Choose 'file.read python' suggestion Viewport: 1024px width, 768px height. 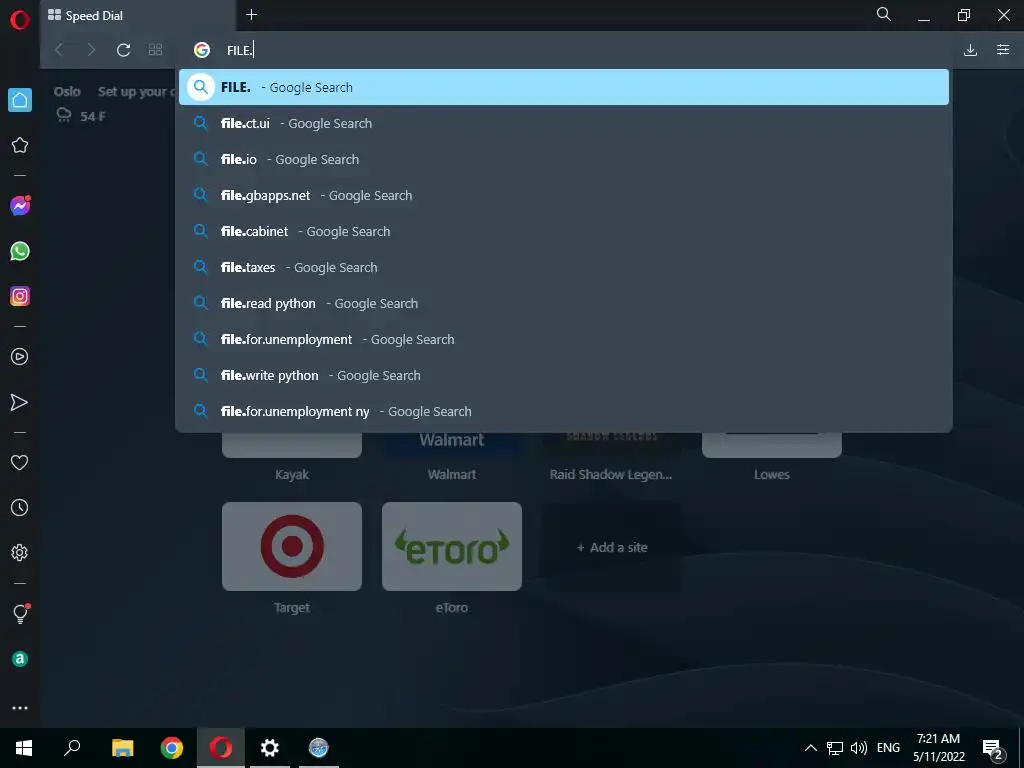[x=564, y=303]
